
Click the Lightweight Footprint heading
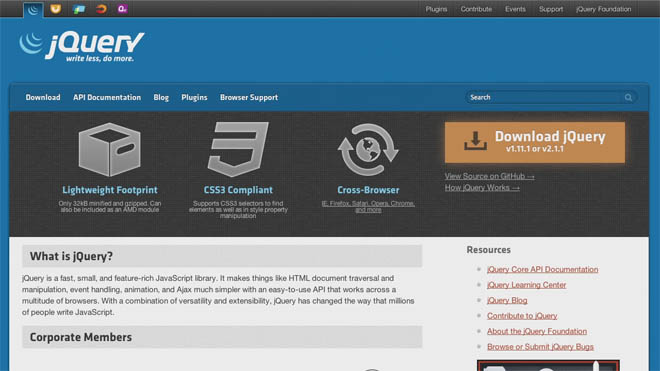point(110,190)
